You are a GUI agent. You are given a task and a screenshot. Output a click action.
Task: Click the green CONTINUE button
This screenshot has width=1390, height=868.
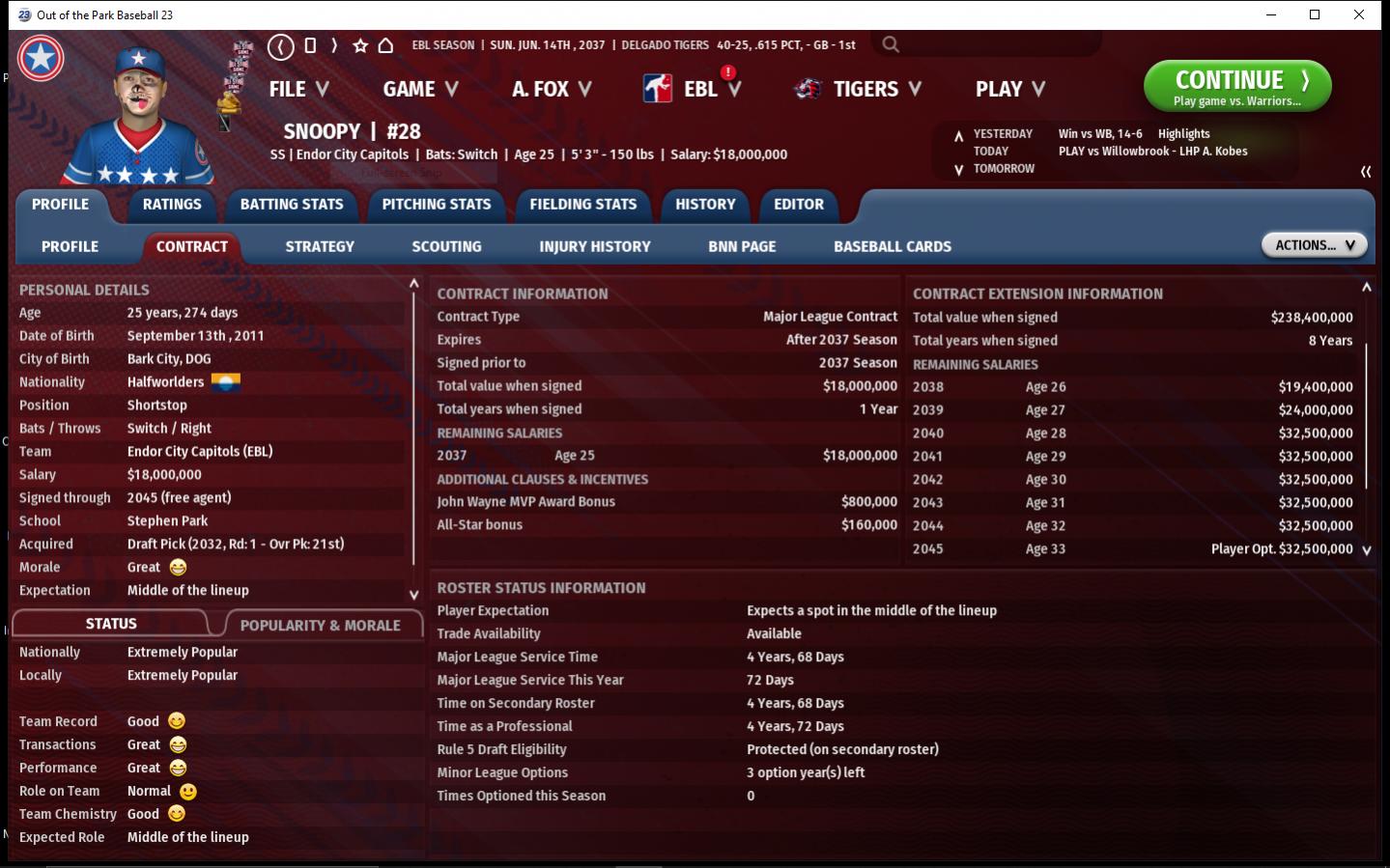1237,87
